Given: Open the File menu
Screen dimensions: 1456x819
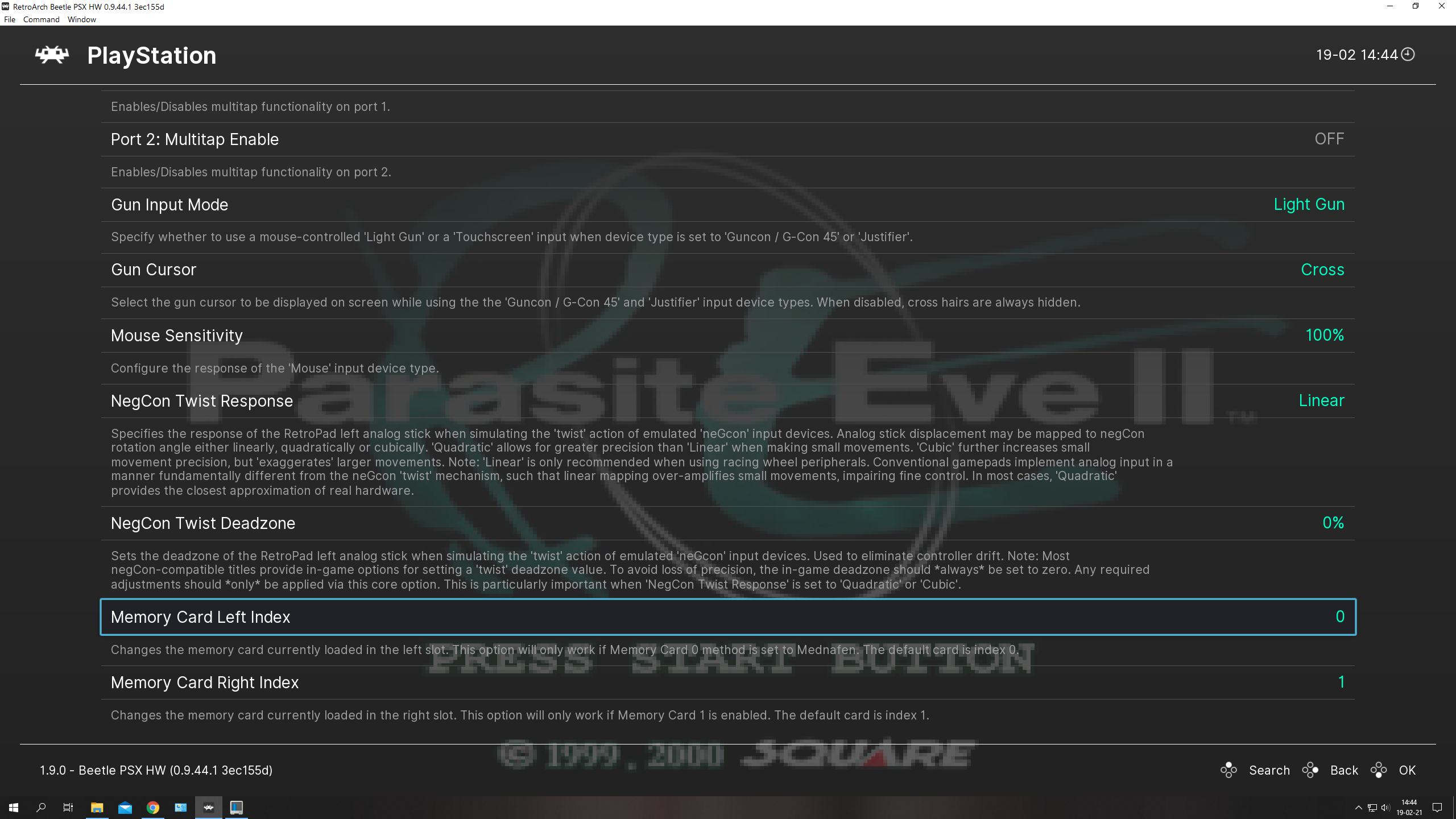Looking at the screenshot, I should click(x=10, y=19).
